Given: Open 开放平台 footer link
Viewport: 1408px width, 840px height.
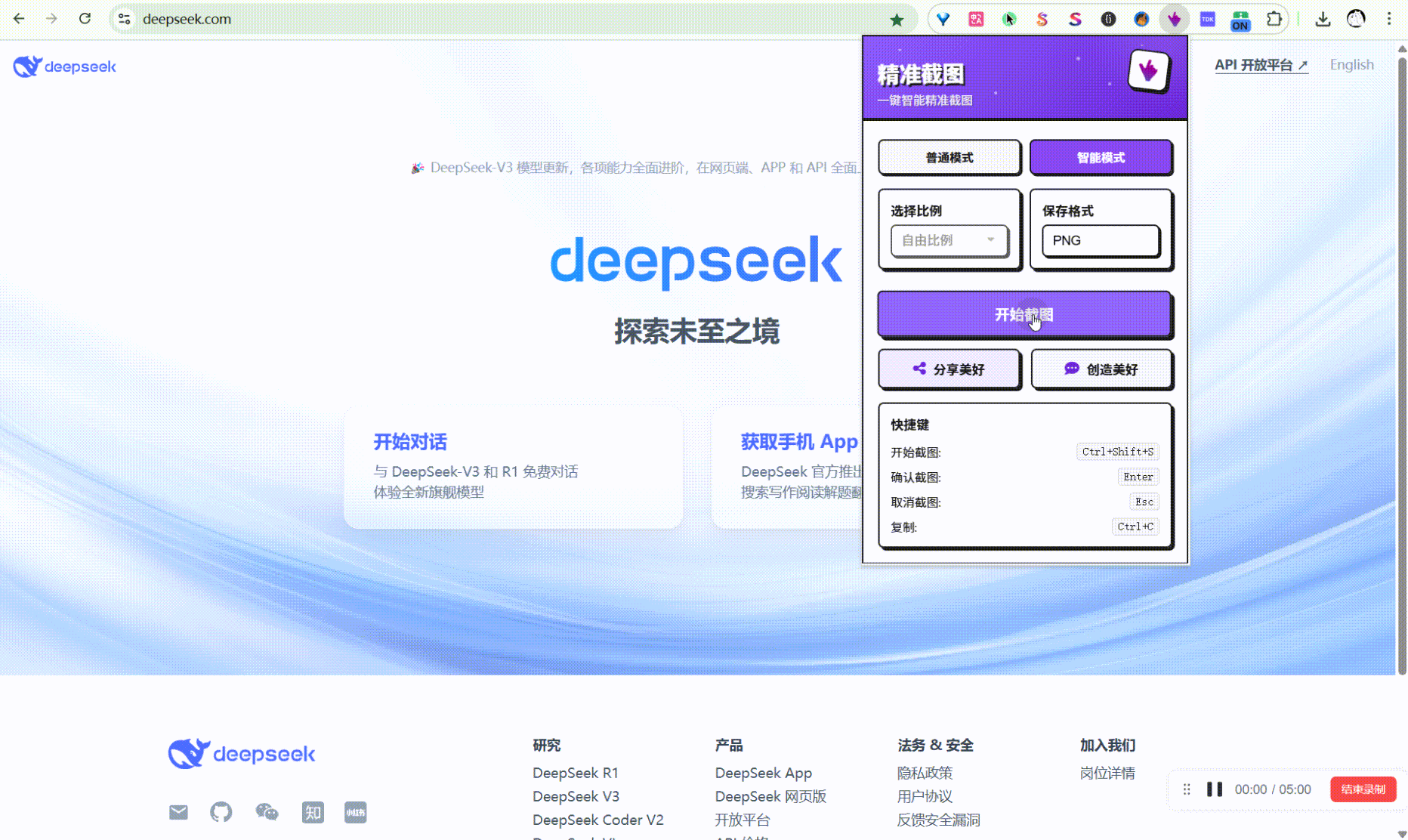Looking at the screenshot, I should point(743,820).
